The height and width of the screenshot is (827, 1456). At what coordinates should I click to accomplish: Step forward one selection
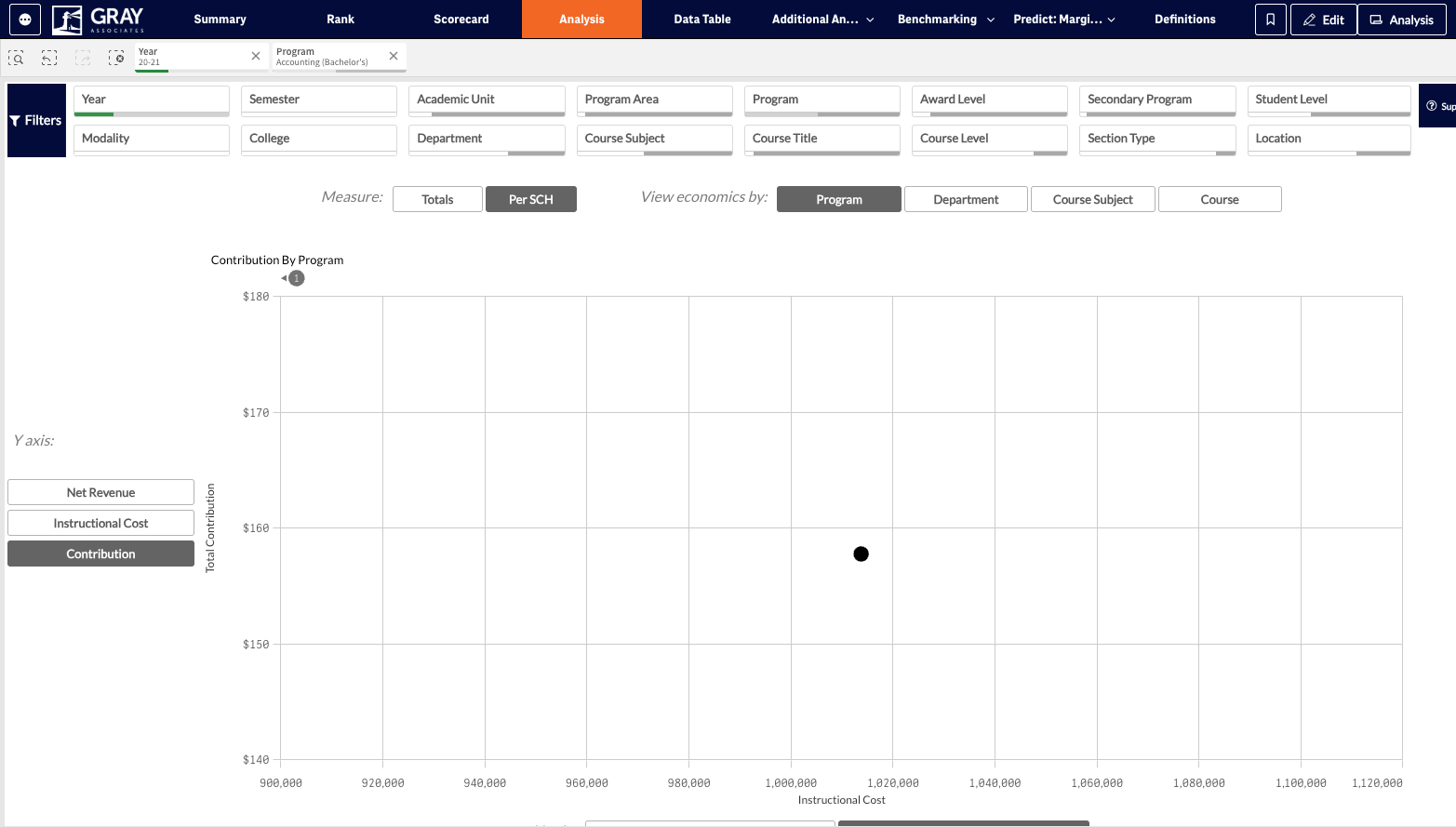[x=83, y=58]
